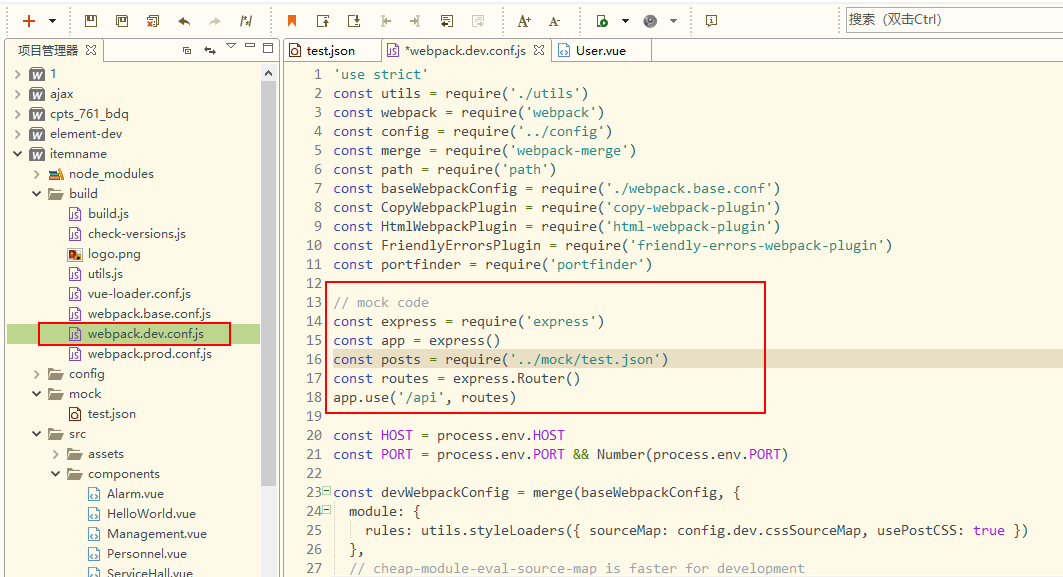Viewport: 1063px width, 577px height.
Task: Open build.js in project tree
Action: tap(100, 214)
